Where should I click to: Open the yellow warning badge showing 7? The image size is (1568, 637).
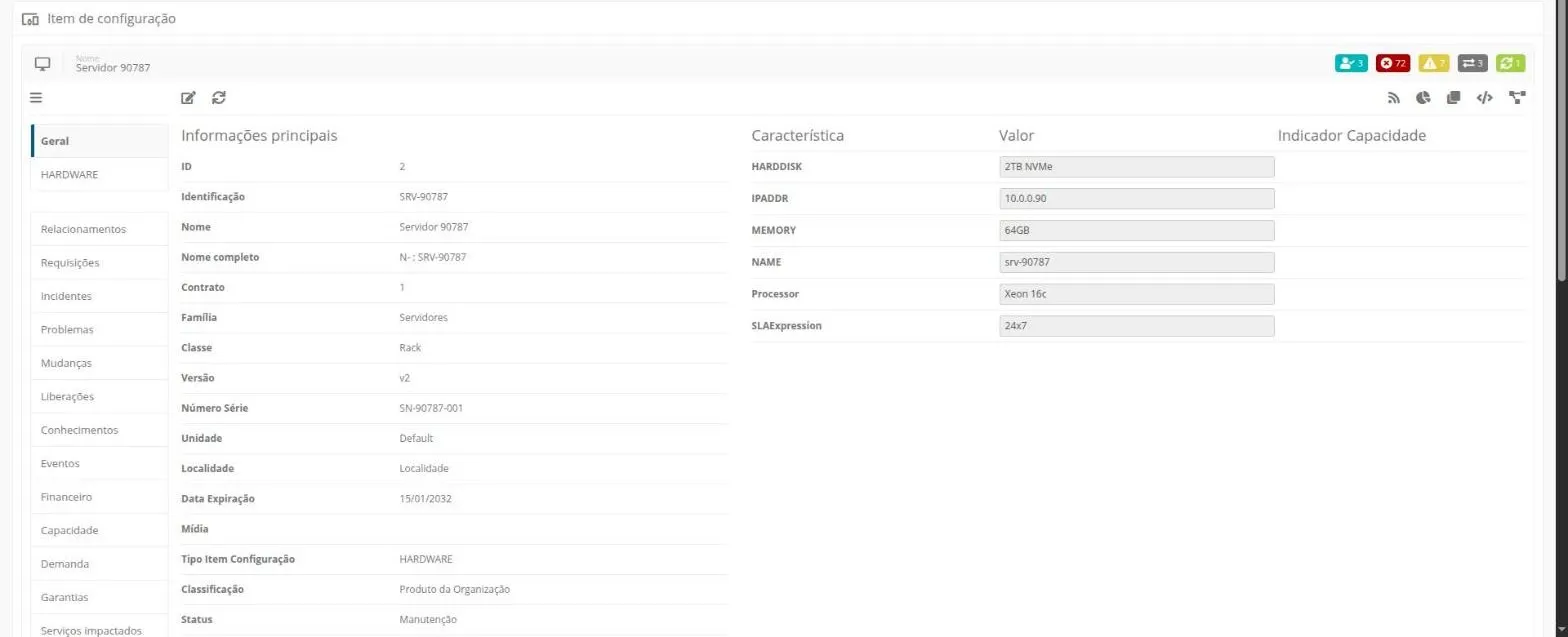1434,63
